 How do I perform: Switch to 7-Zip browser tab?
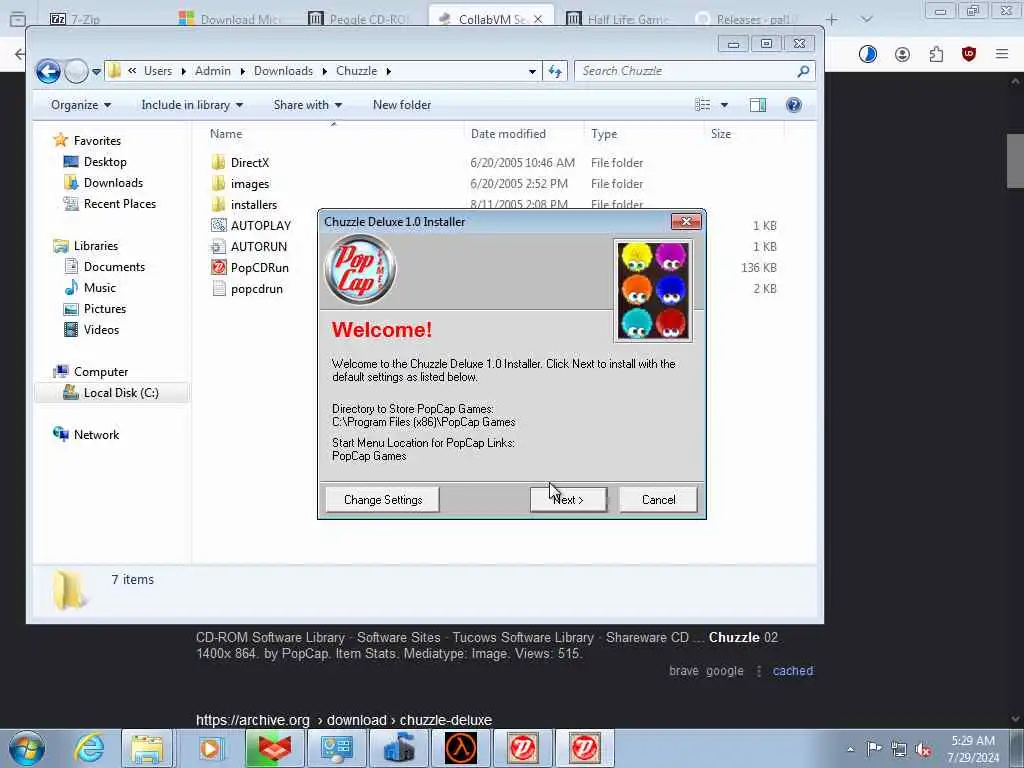pyautogui.click(x=85, y=20)
